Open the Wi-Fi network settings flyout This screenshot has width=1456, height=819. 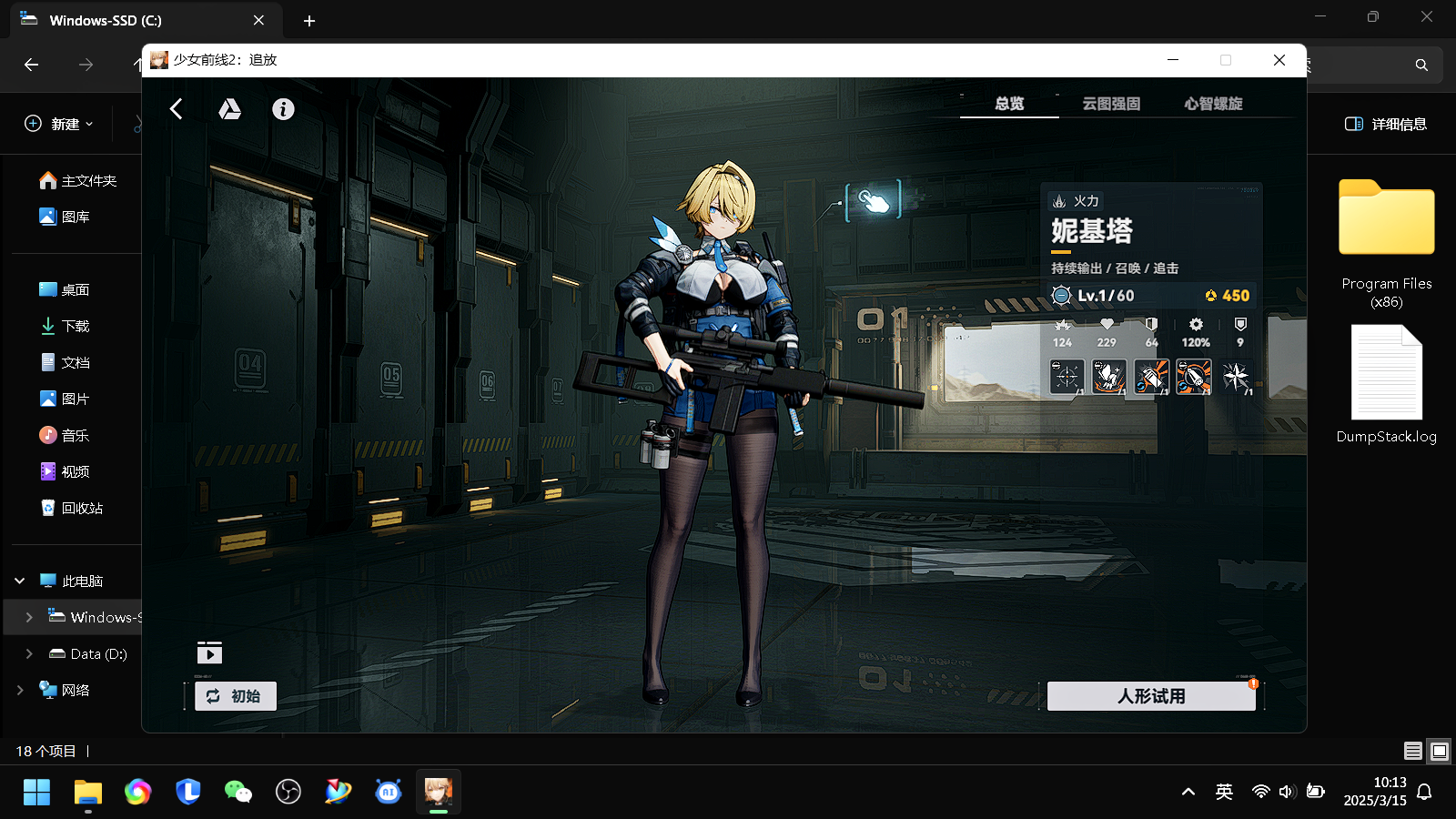1260,792
